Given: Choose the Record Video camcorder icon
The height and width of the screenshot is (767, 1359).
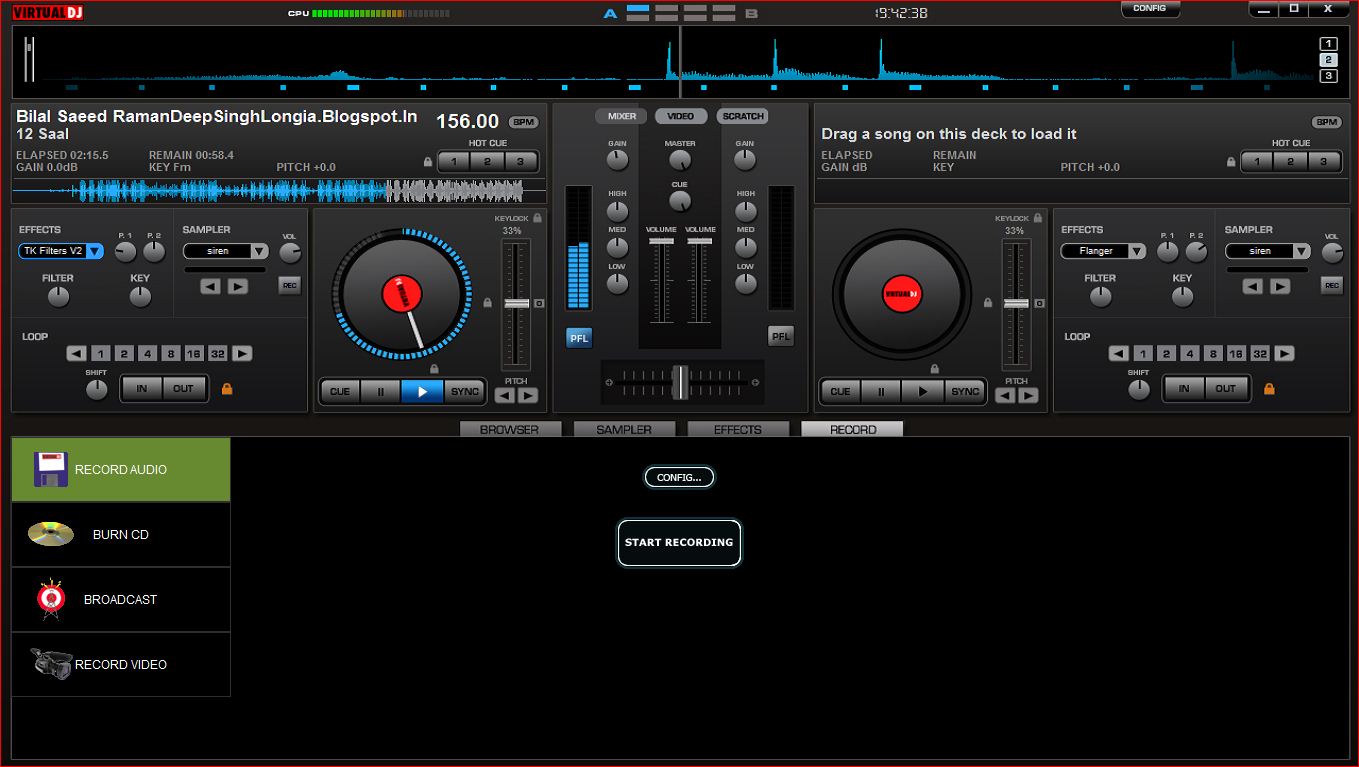Looking at the screenshot, I should [51, 663].
